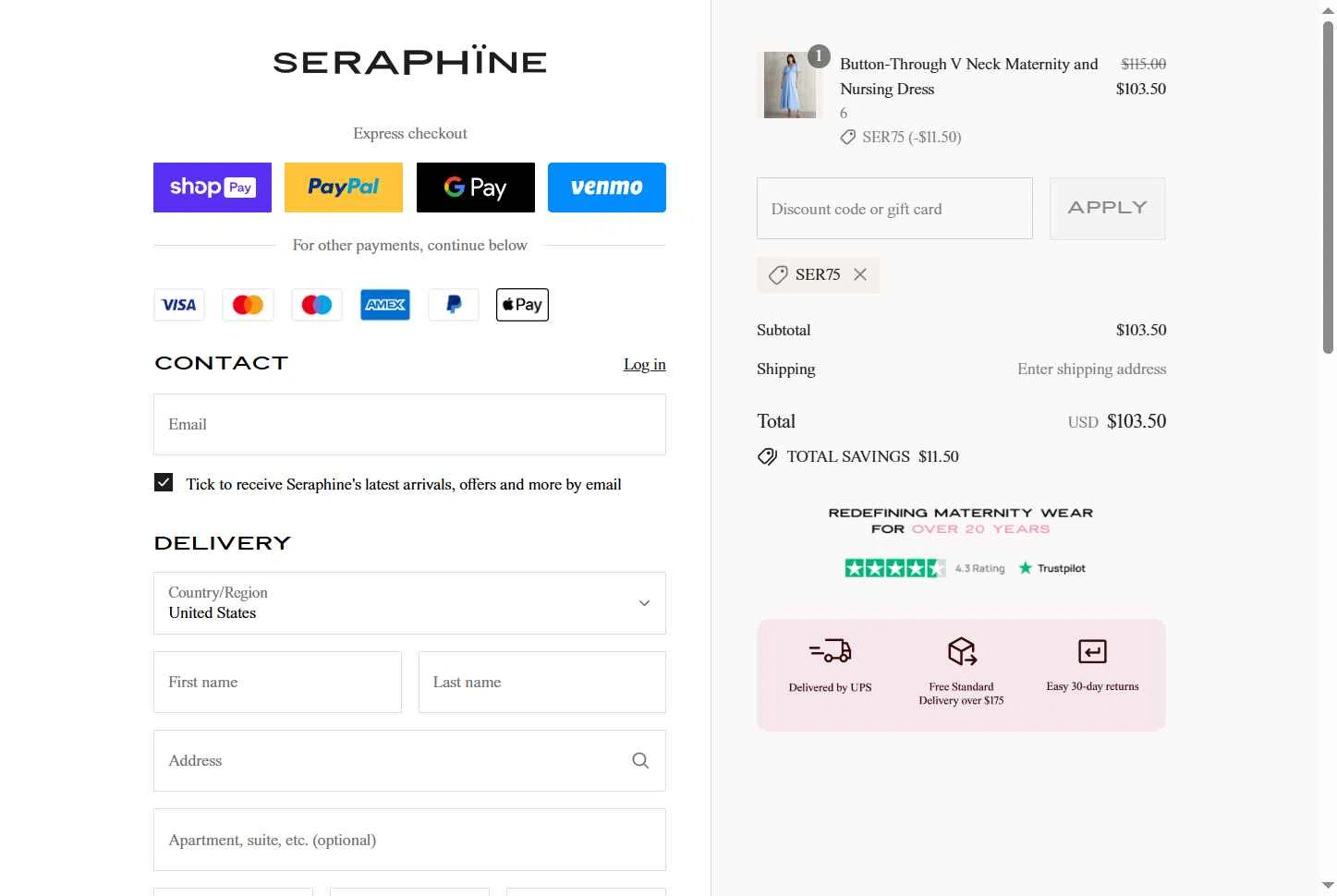Click the 'Enter shipping address' text
This screenshot has height=896, width=1337.
(x=1092, y=369)
